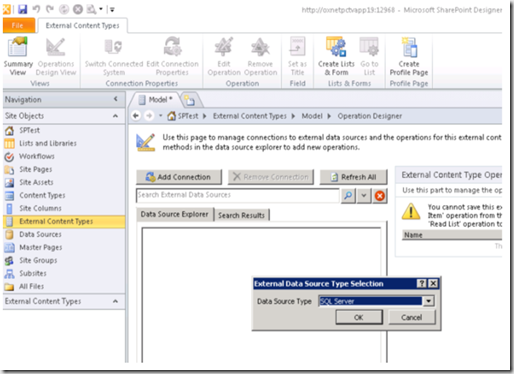
Task: Open Site Assets in navigation
Action: pyautogui.click(x=64, y=182)
